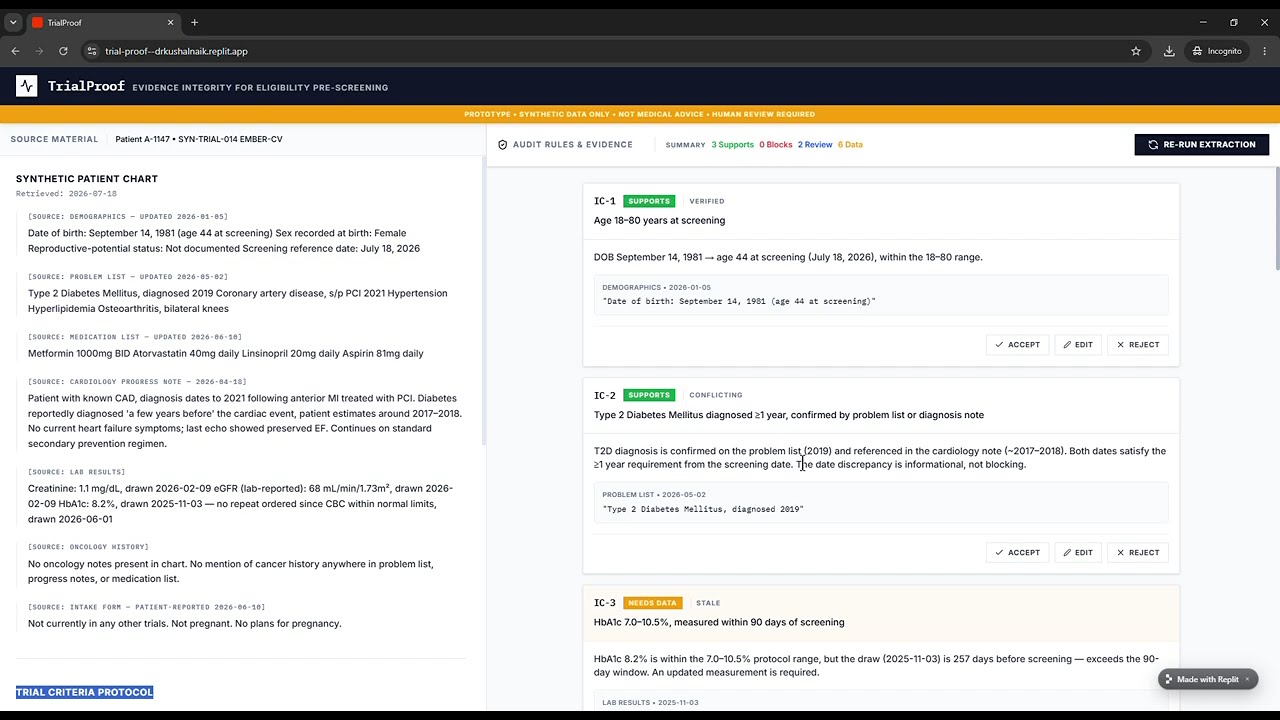Click the source panel vertical scrollbar
The width and height of the screenshot is (1280, 720).
483,300
